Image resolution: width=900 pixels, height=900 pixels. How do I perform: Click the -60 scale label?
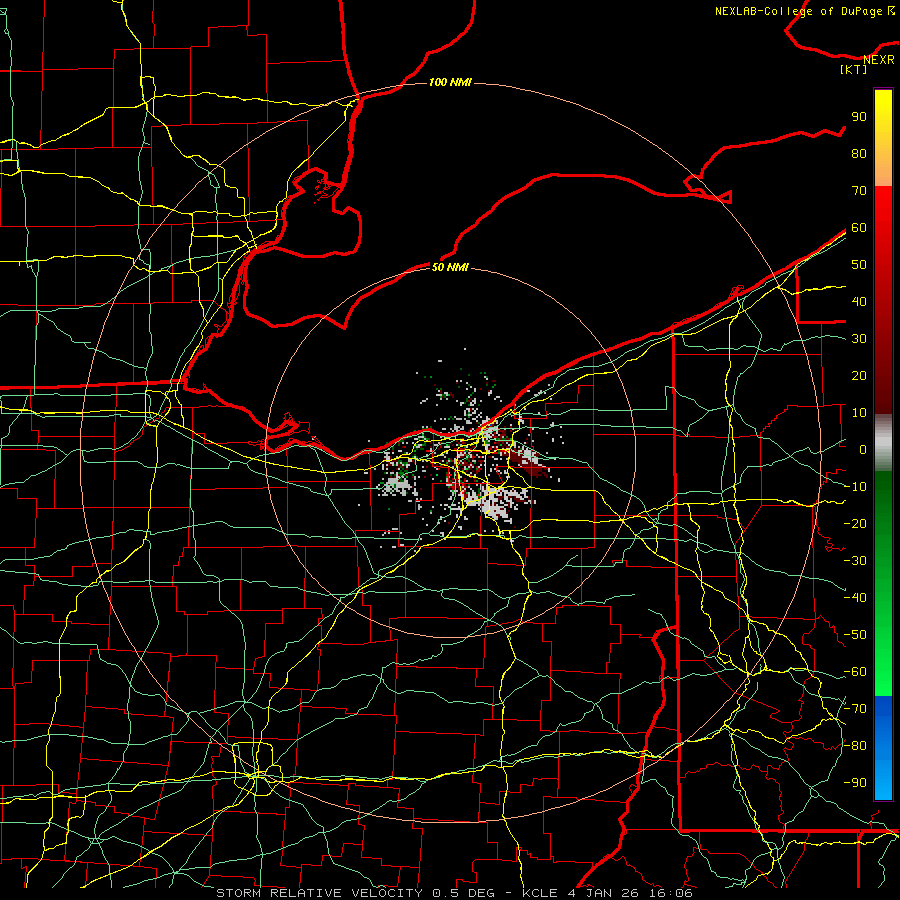pyautogui.click(x=855, y=672)
